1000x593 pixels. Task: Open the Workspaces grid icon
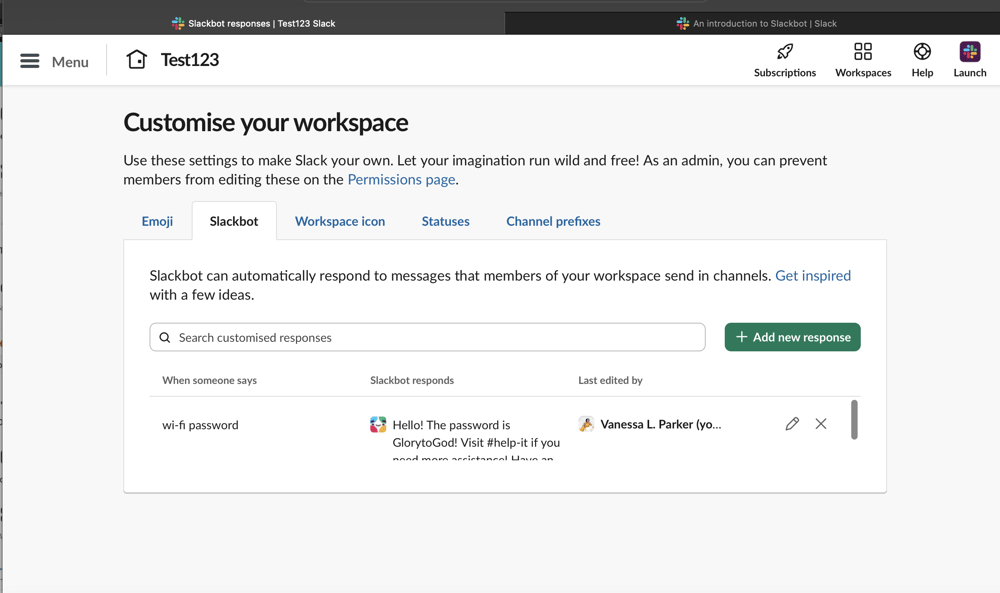(x=863, y=51)
